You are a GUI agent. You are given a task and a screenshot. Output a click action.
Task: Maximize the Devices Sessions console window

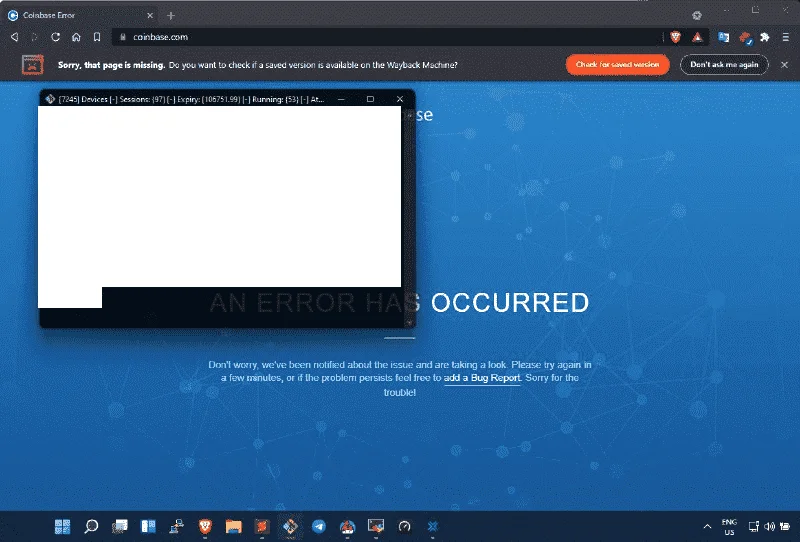[370, 99]
